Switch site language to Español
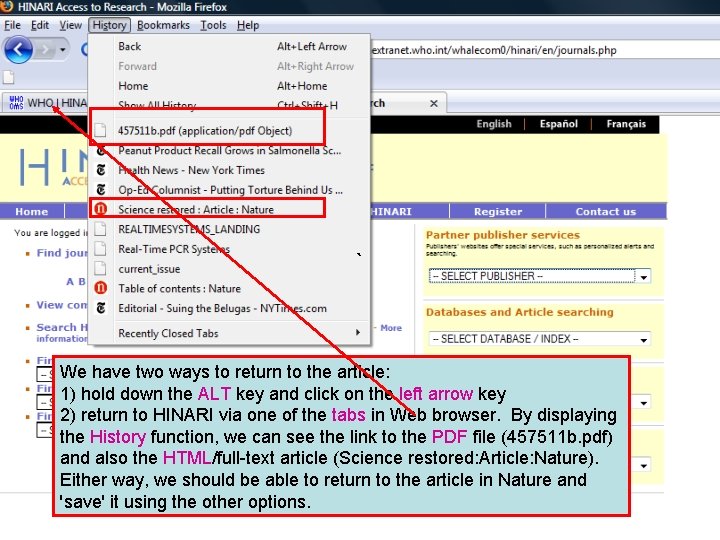Viewport: 720px width, 540px height. pos(558,124)
